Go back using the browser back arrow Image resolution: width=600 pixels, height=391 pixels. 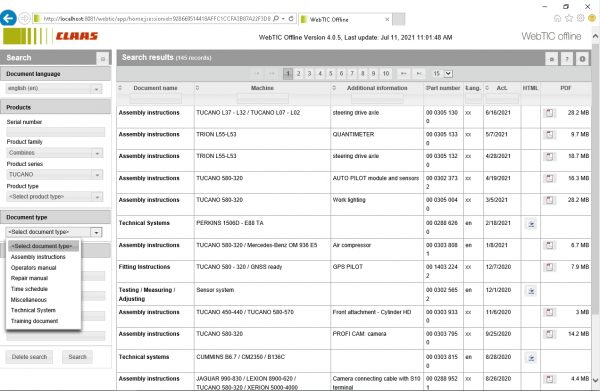tap(8, 18)
